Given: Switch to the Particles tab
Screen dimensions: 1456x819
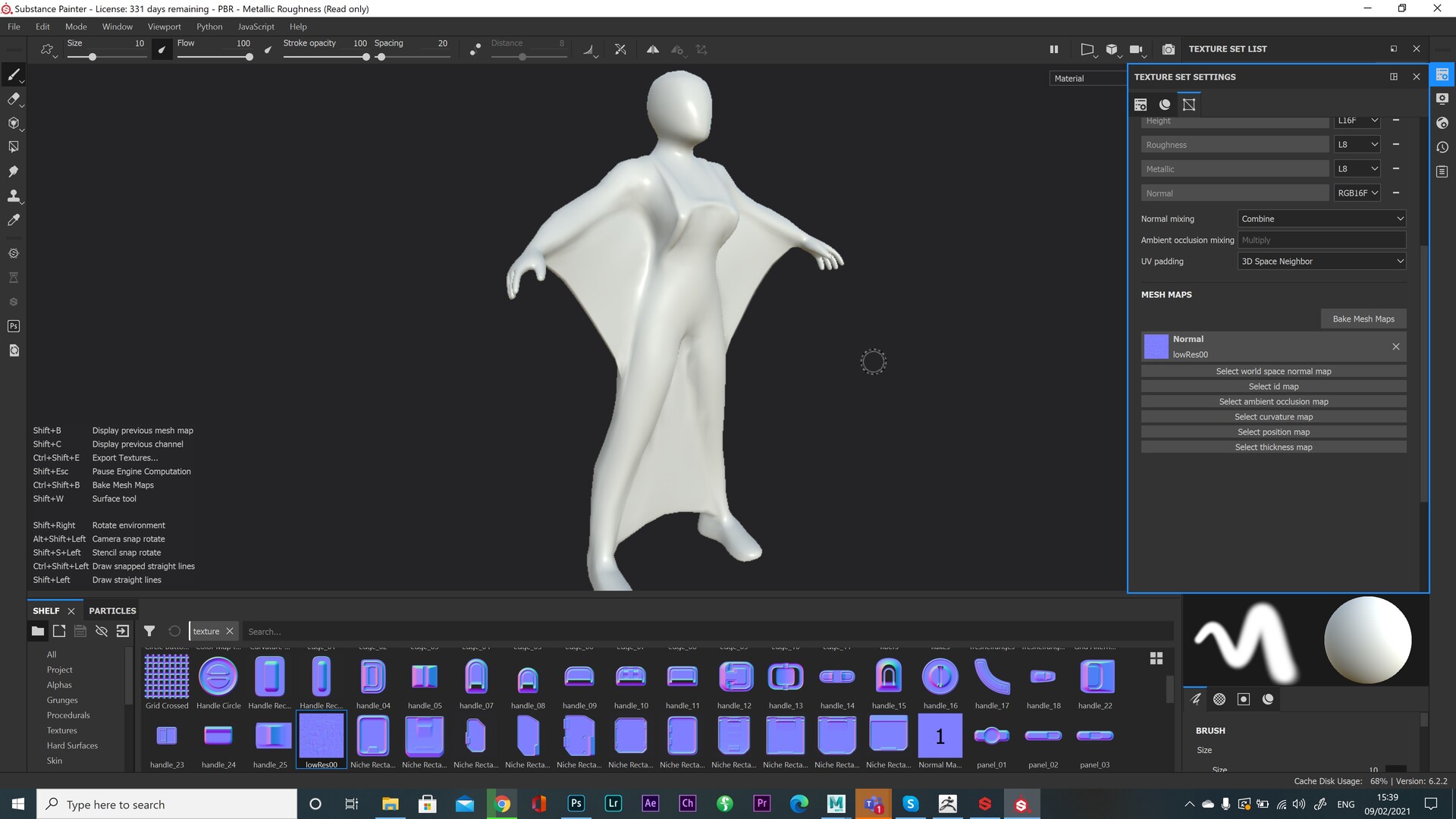Looking at the screenshot, I should tap(112, 610).
